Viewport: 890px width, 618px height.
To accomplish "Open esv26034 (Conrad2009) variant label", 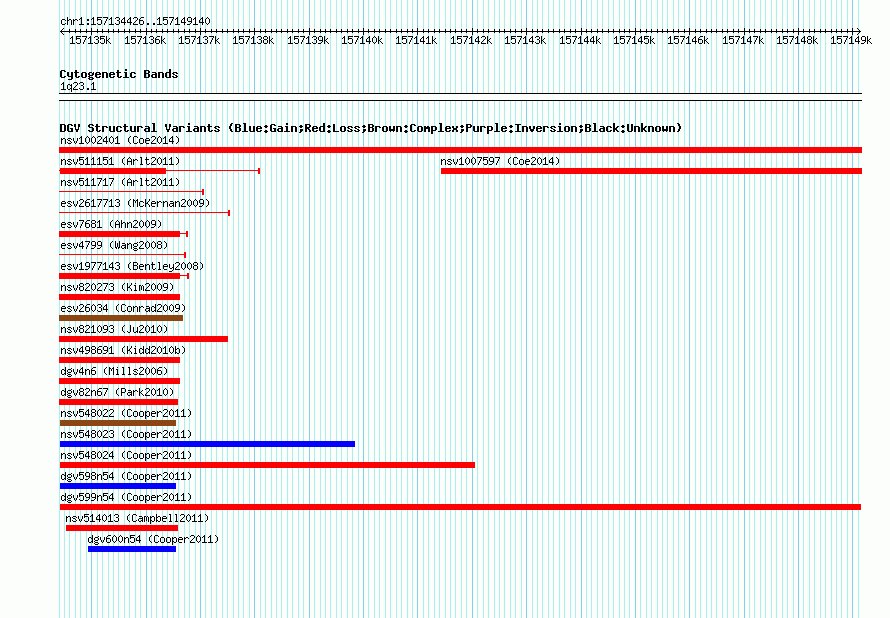I will point(123,308).
